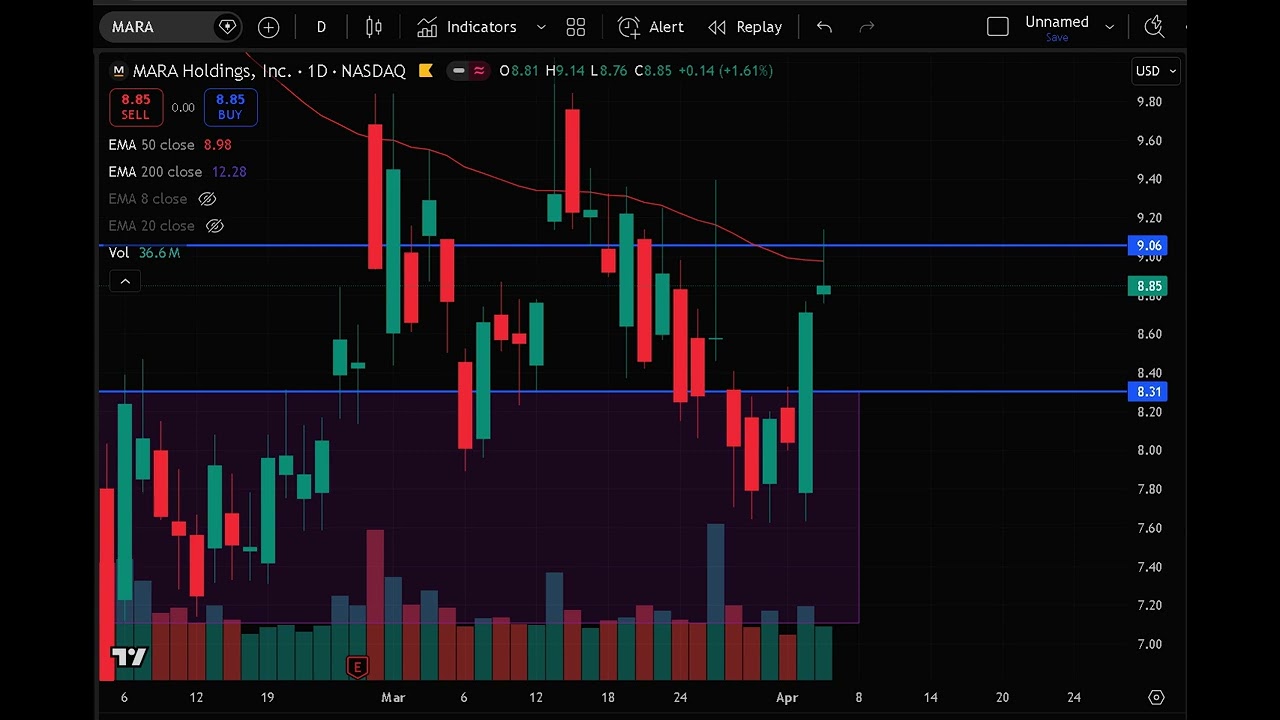Expand the Indicators favorites dropdown arrow
This screenshot has height=720, width=1280.
click(541, 27)
